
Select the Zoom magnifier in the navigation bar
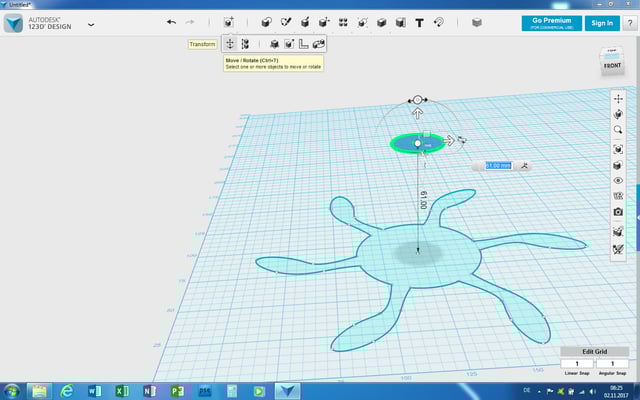pos(618,130)
